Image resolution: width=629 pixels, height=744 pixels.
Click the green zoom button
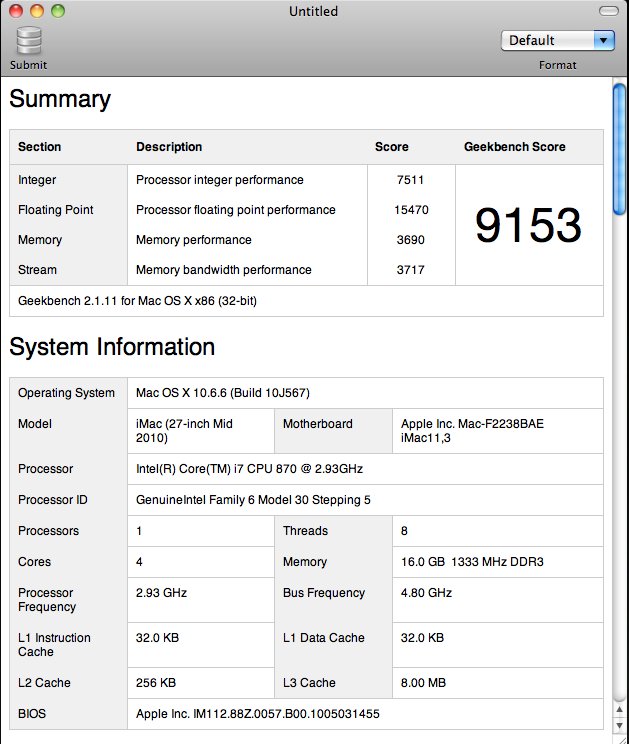tap(58, 11)
